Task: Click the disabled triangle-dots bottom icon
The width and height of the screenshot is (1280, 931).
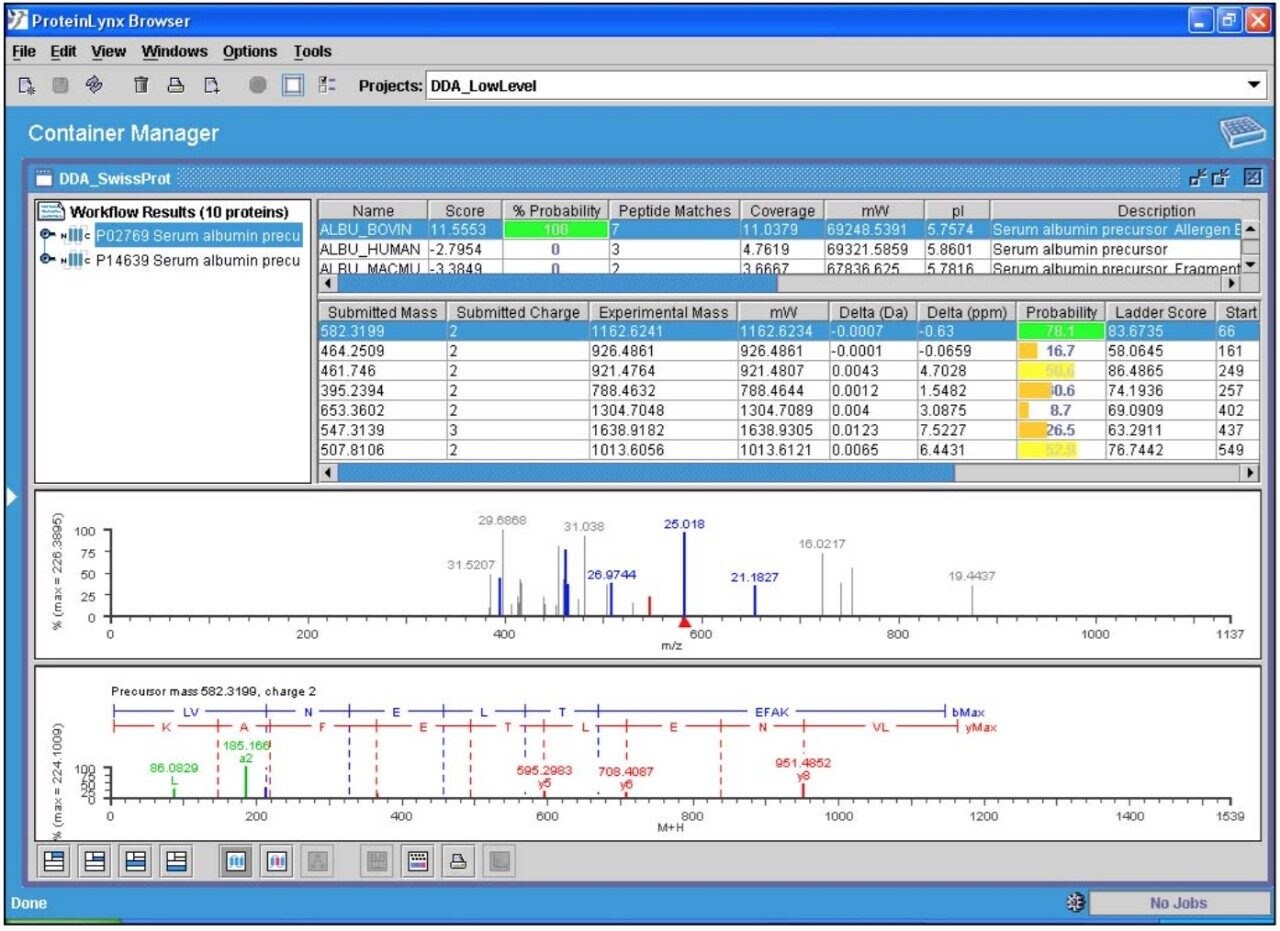Action: point(318,861)
